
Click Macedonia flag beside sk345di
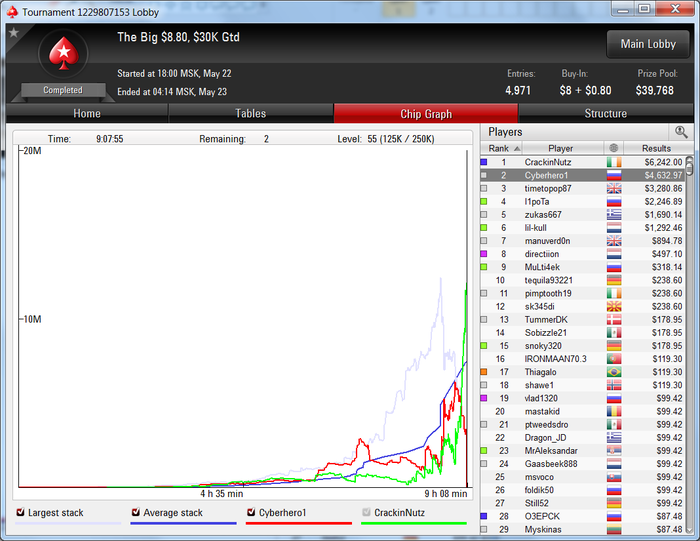pyautogui.click(x=614, y=307)
